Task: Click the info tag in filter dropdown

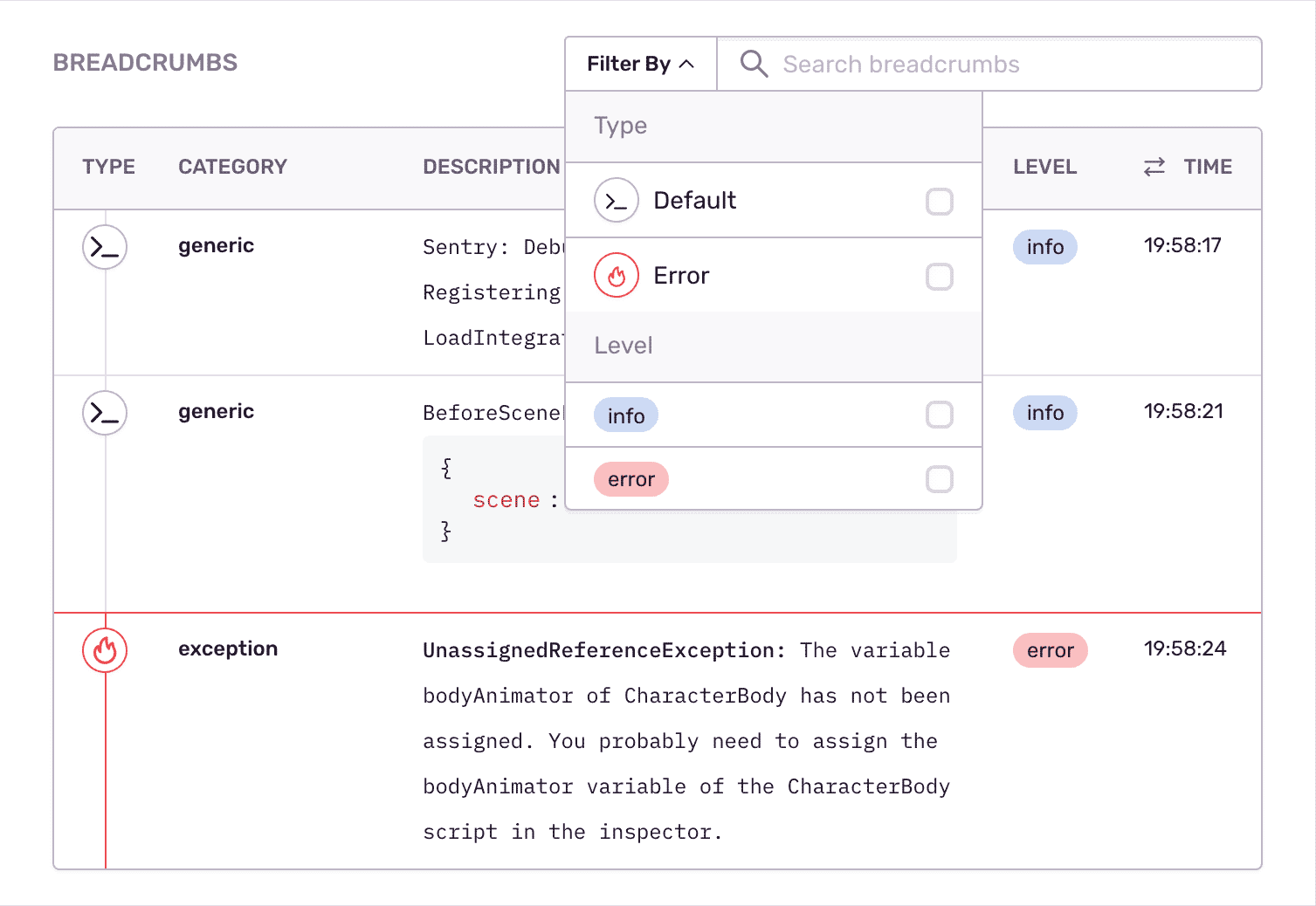Action: coord(626,415)
